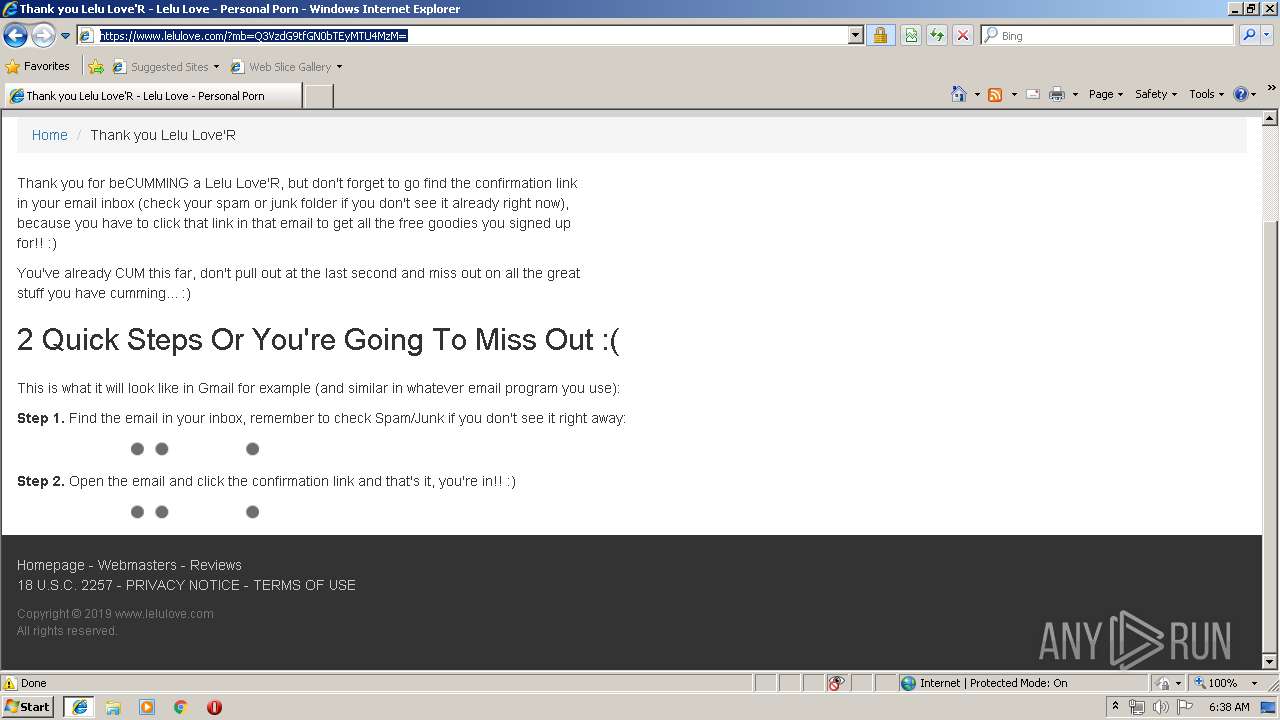Open the Safety menu
The height and width of the screenshot is (720, 1280).
pos(1155,94)
